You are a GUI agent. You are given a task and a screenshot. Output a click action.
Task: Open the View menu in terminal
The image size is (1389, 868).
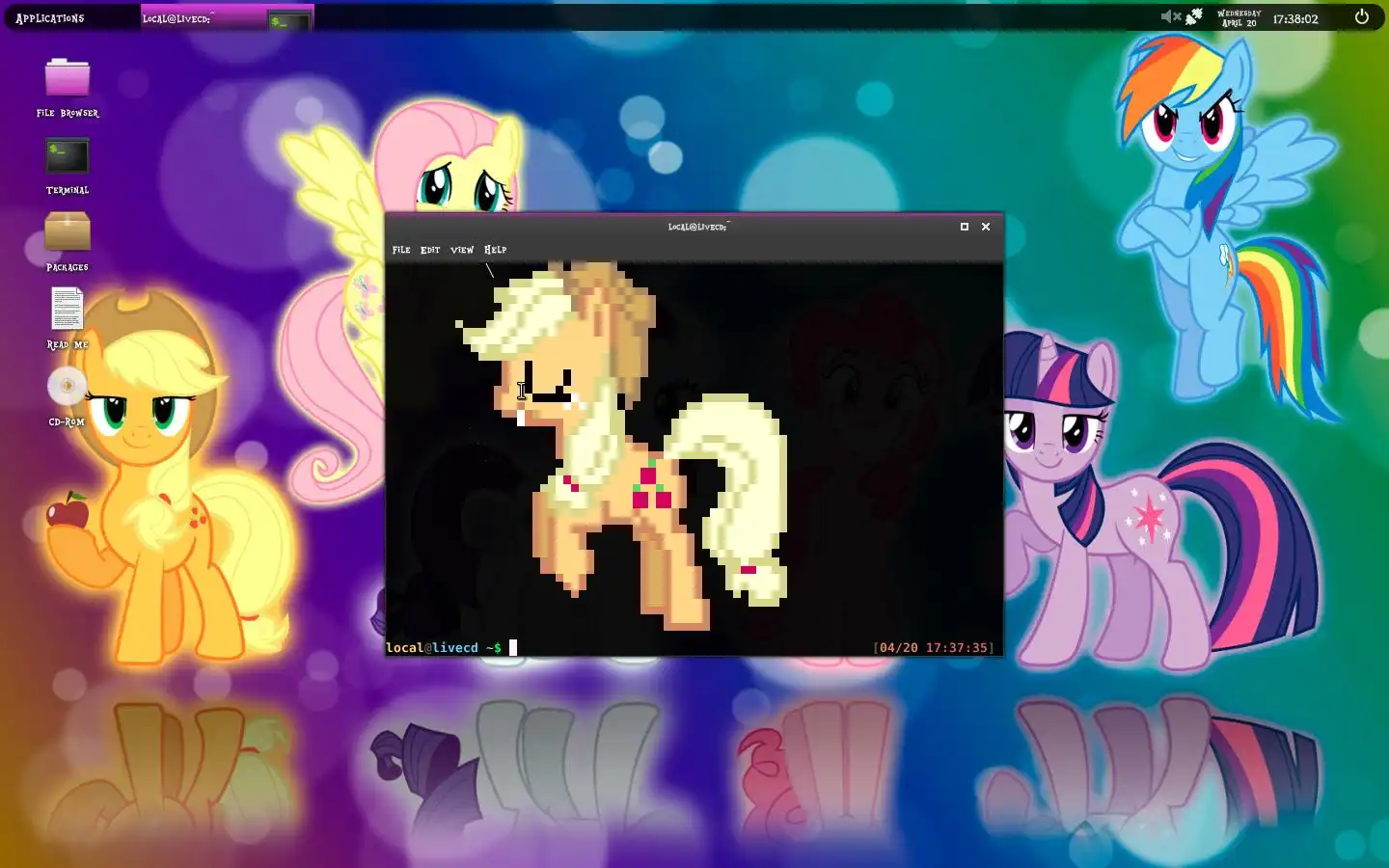click(x=462, y=250)
